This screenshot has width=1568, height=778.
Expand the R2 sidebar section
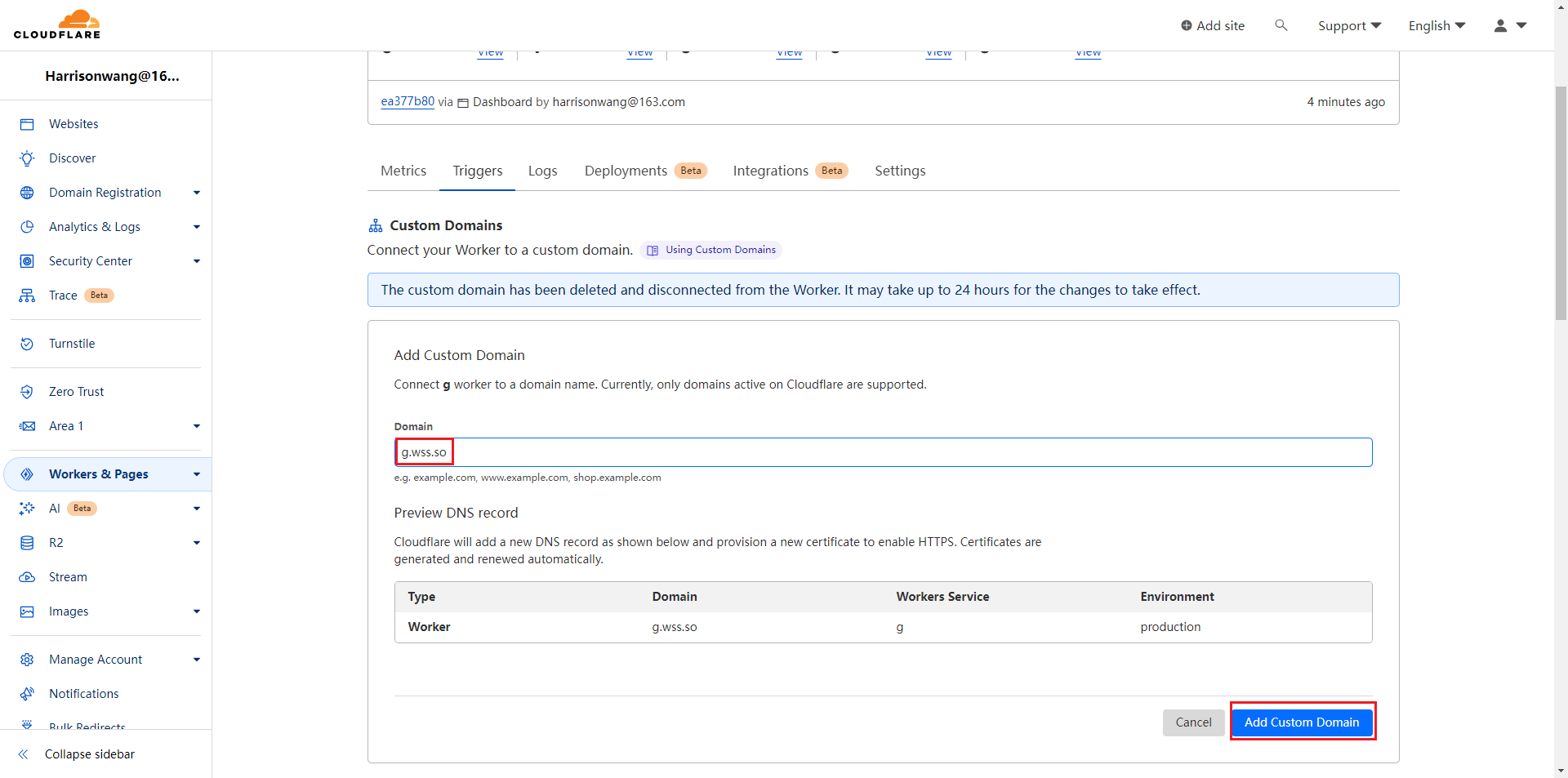(x=196, y=543)
